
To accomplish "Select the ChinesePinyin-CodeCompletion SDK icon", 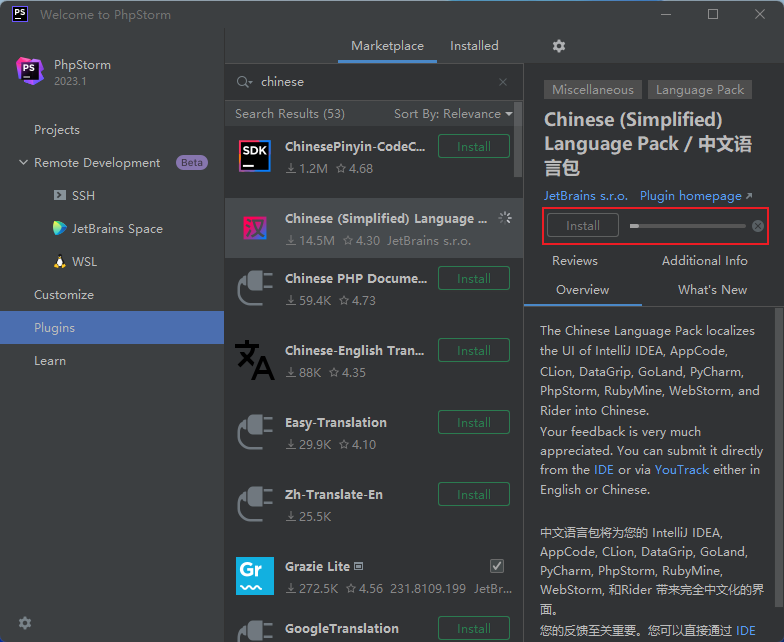I will [x=255, y=156].
